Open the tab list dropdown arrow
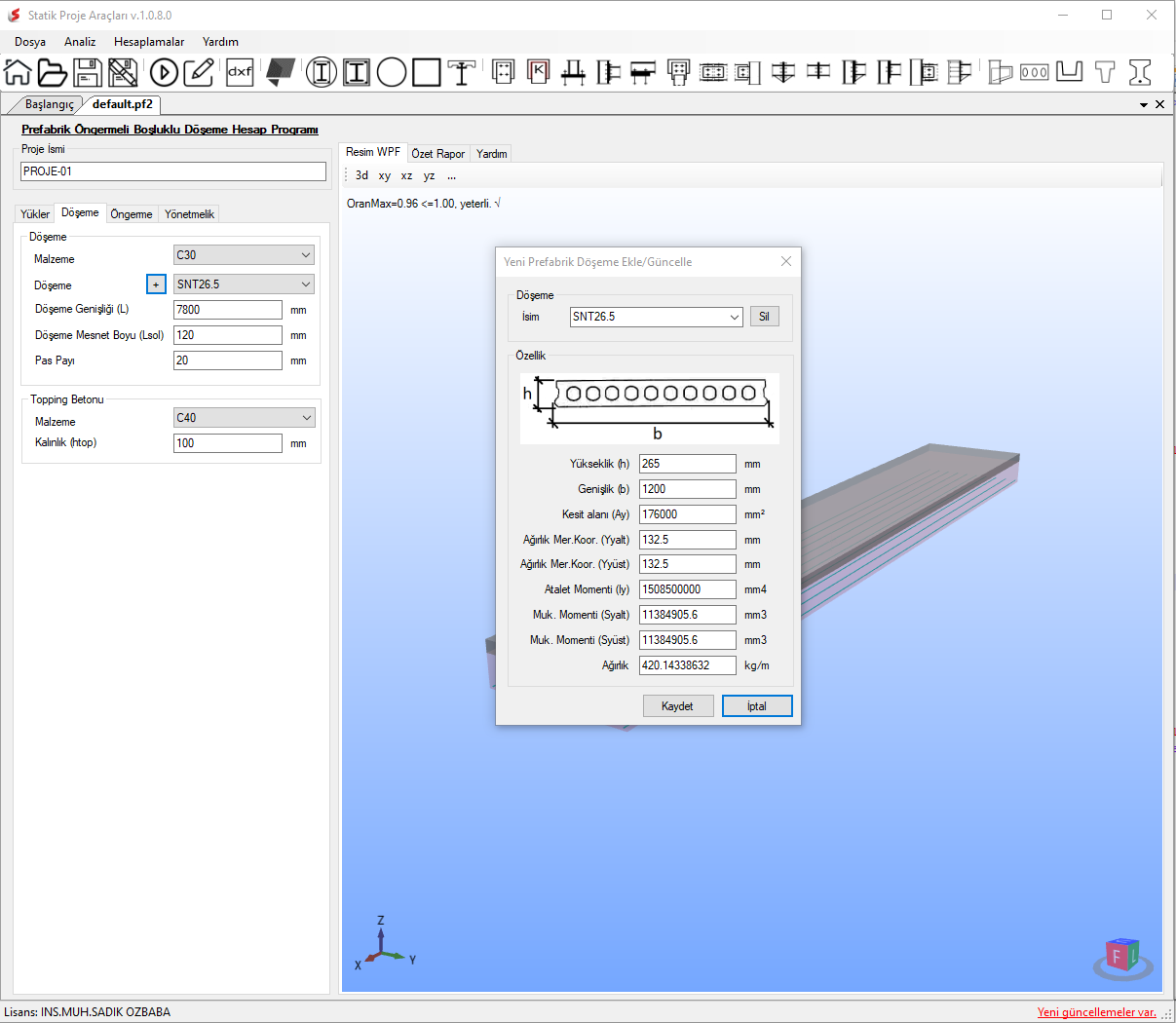The height and width of the screenshot is (1023, 1176). [x=1144, y=104]
